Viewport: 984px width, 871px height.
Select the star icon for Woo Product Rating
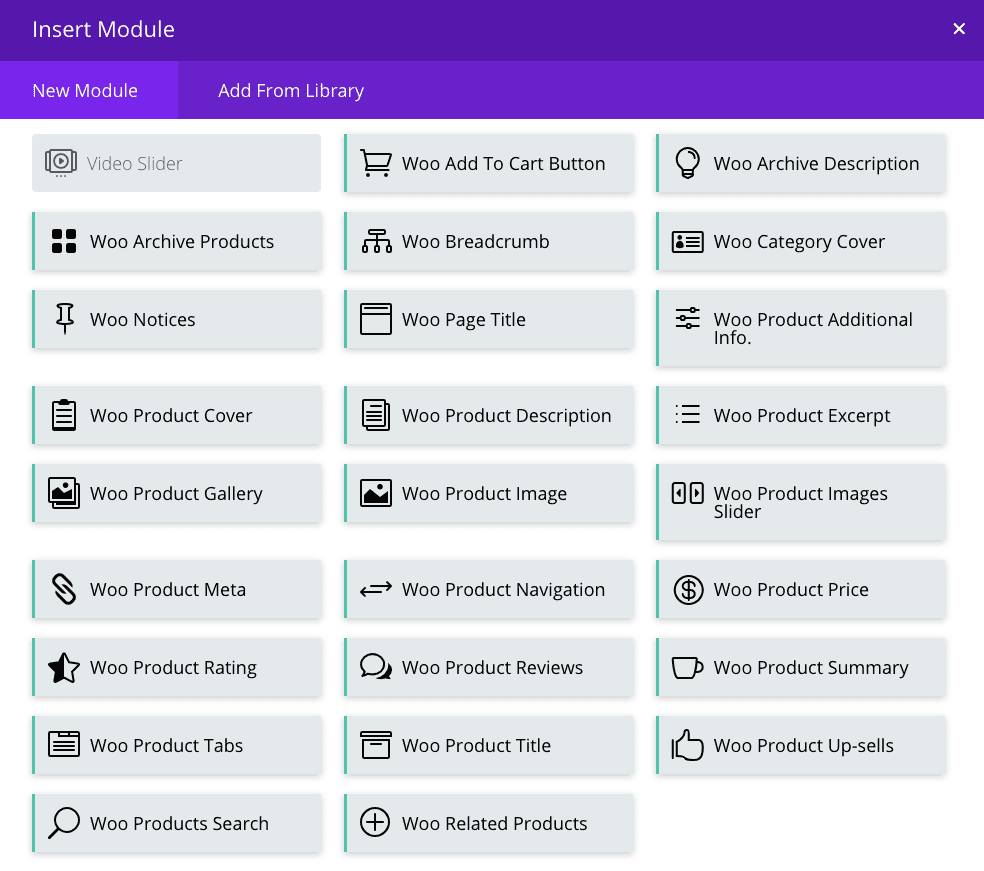point(64,667)
